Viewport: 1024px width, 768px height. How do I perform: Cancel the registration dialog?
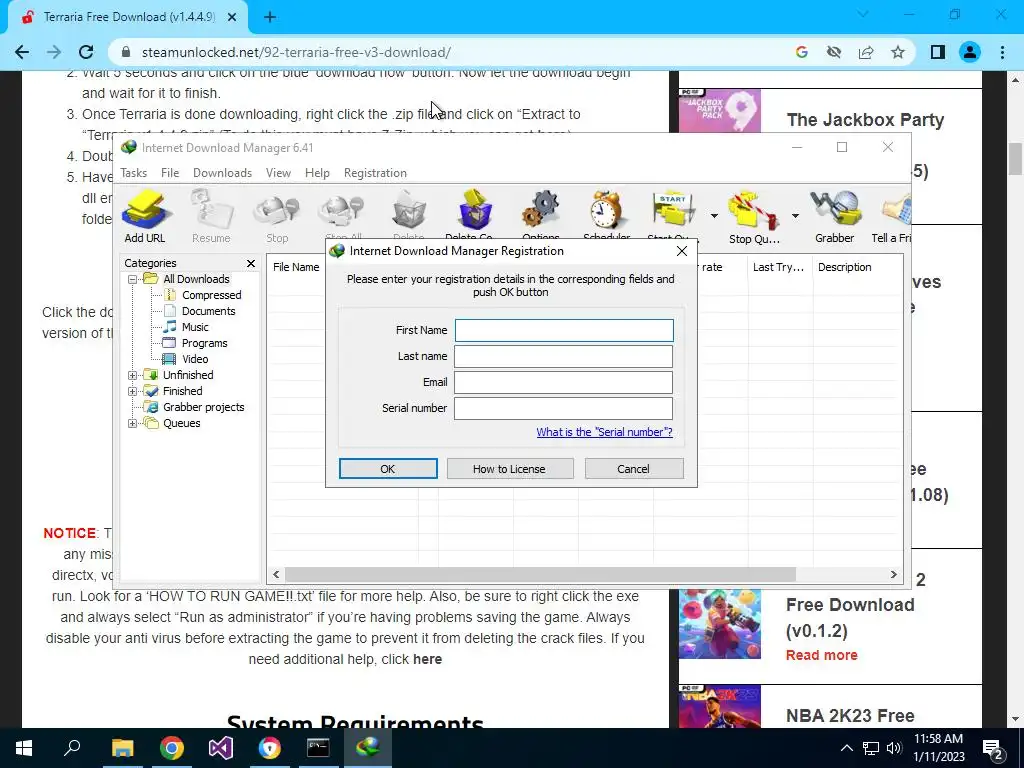(634, 469)
